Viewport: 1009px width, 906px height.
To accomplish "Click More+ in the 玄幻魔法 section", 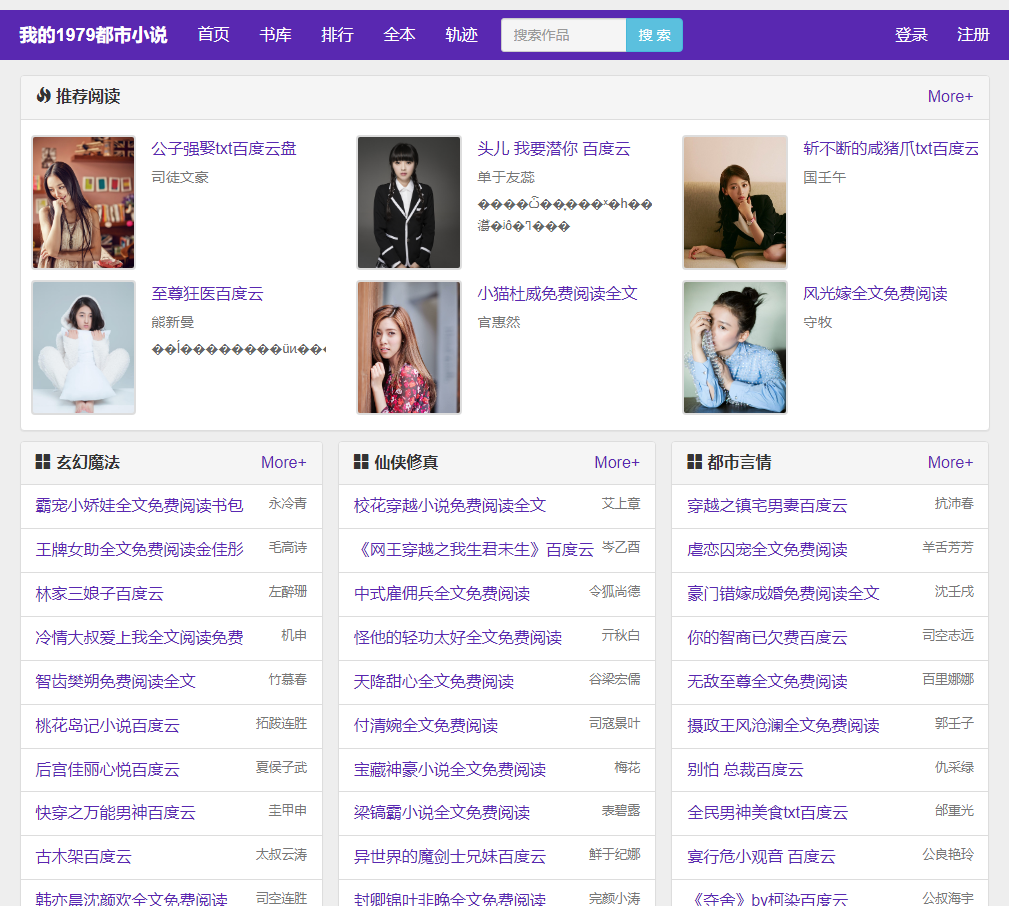I will (283, 462).
